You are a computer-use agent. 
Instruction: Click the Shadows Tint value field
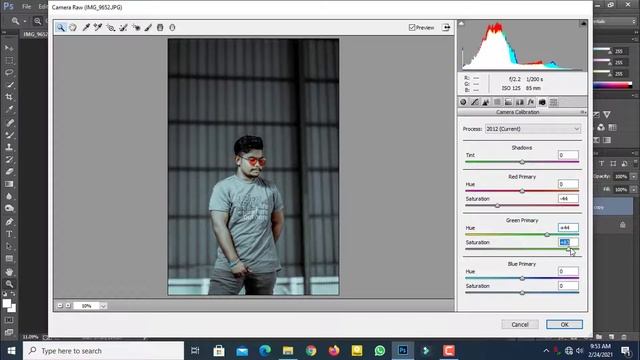tap(568, 155)
